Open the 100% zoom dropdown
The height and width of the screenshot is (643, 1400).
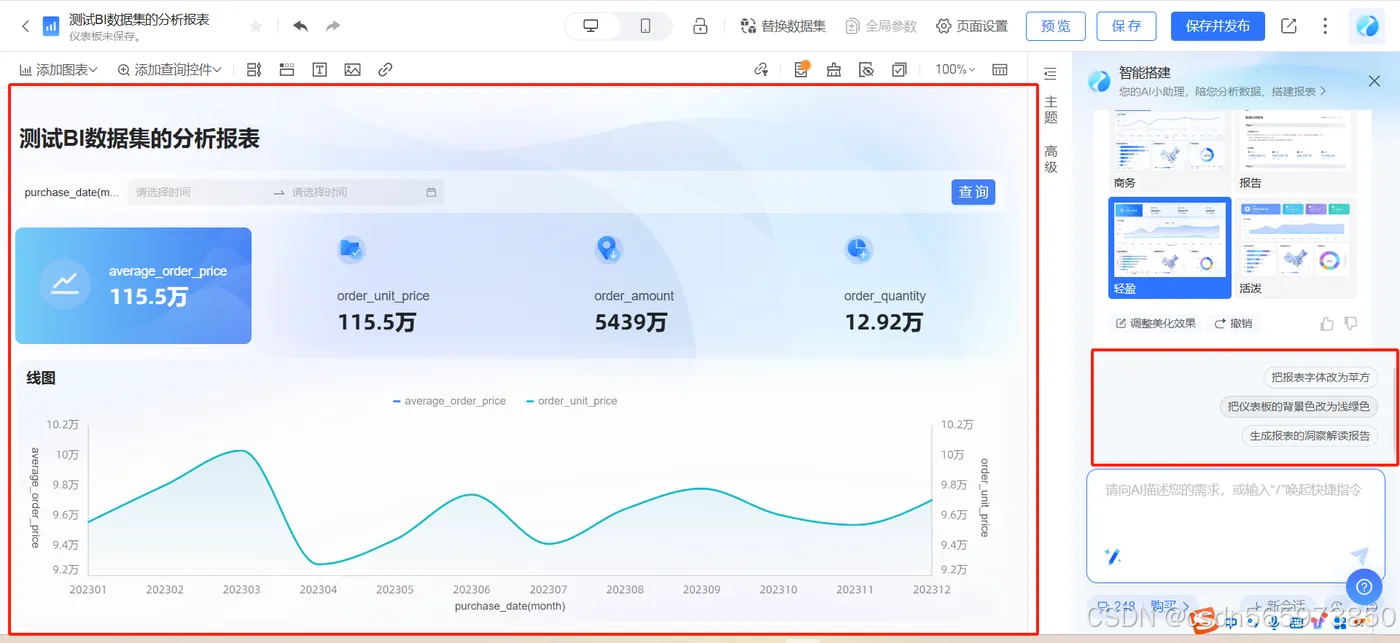click(x=955, y=70)
